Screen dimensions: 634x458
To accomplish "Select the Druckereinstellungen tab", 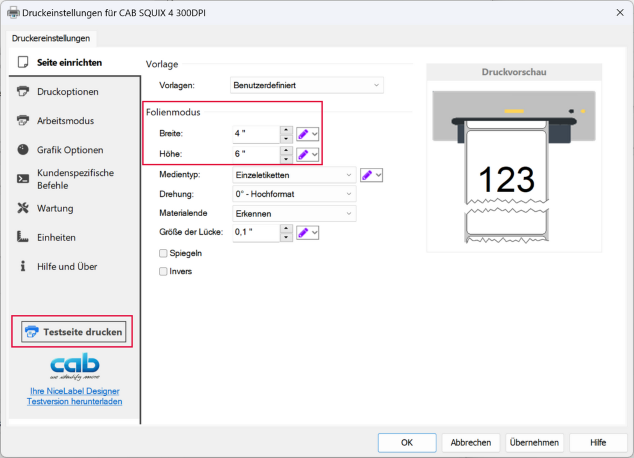I will click(51, 38).
